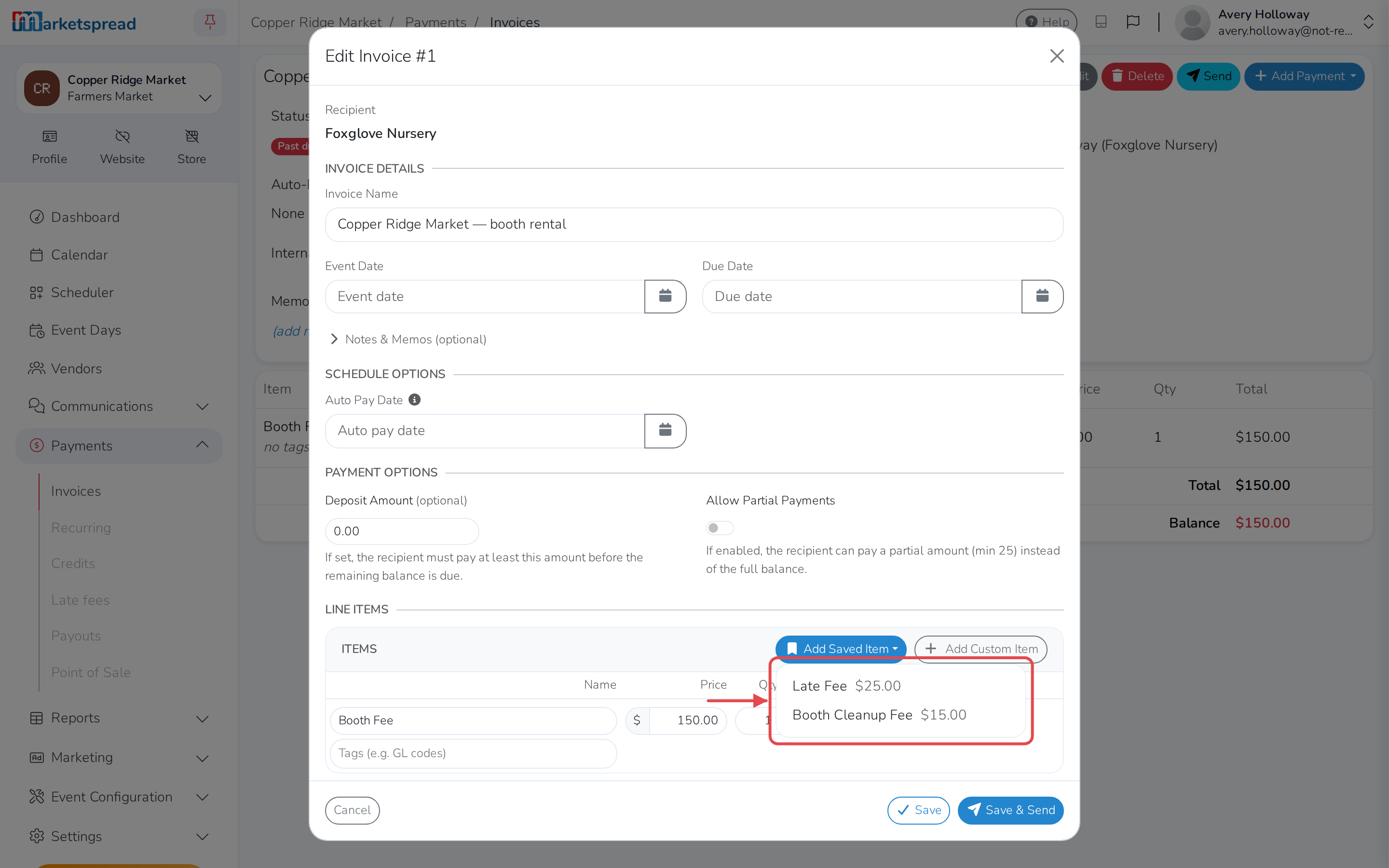Image resolution: width=1389 pixels, height=868 pixels.
Task: Open Calendar in sidebar
Action: 120,255
